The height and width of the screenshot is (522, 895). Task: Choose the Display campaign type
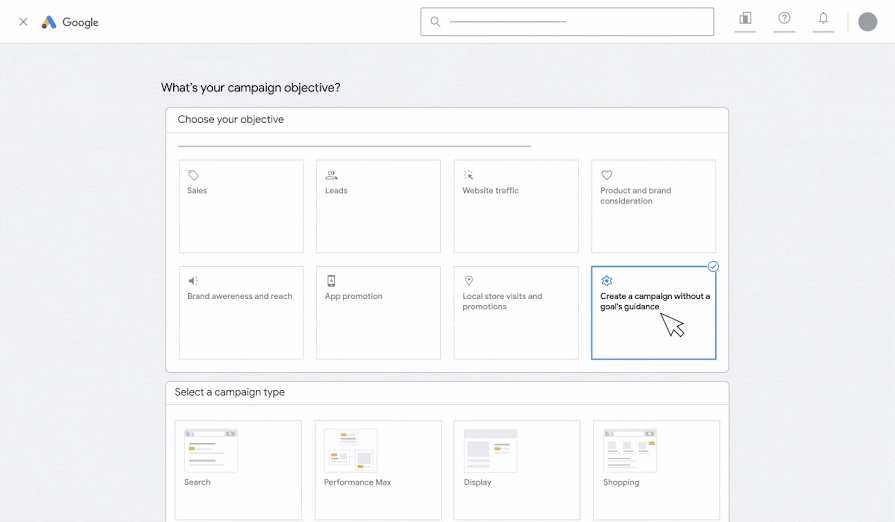[517, 470]
